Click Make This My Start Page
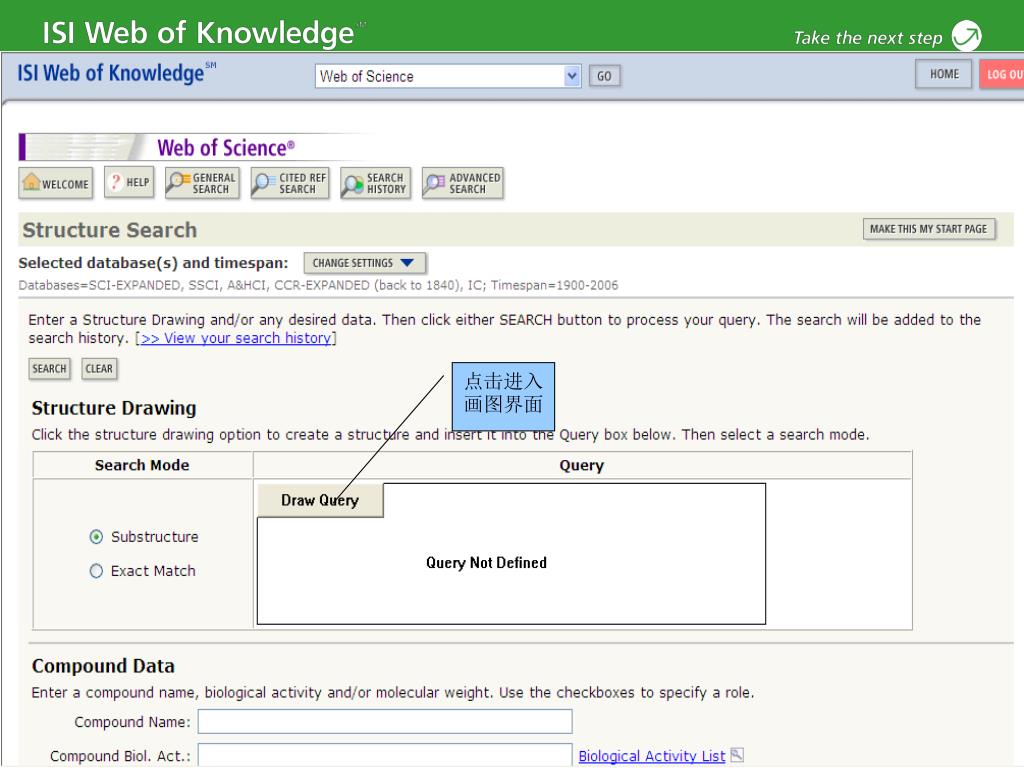This screenshot has width=1024, height=768. click(929, 229)
